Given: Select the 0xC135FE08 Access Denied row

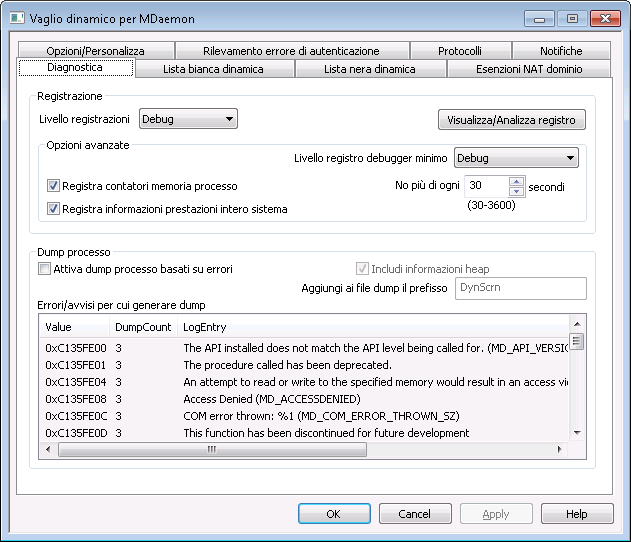Looking at the screenshot, I should click(304, 399).
